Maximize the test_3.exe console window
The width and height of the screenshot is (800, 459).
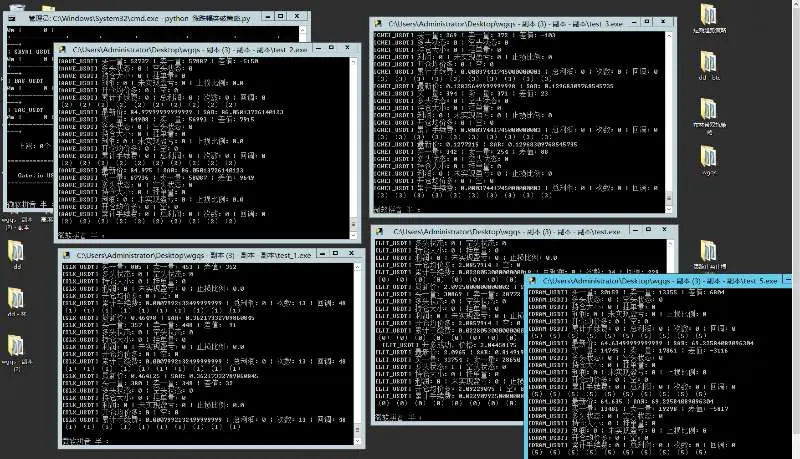647,22
